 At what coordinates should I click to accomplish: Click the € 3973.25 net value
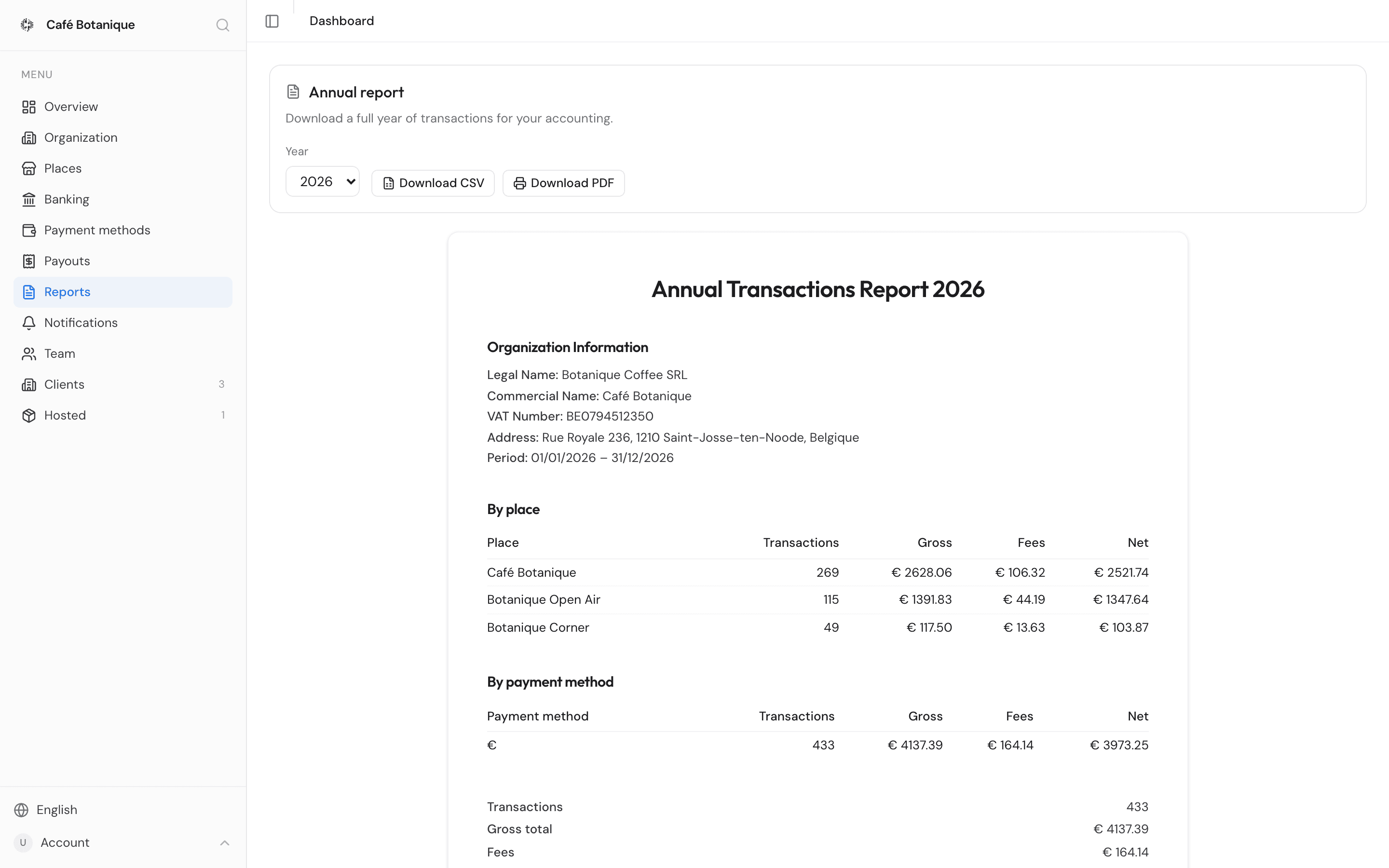pyautogui.click(x=1119, y=745)
